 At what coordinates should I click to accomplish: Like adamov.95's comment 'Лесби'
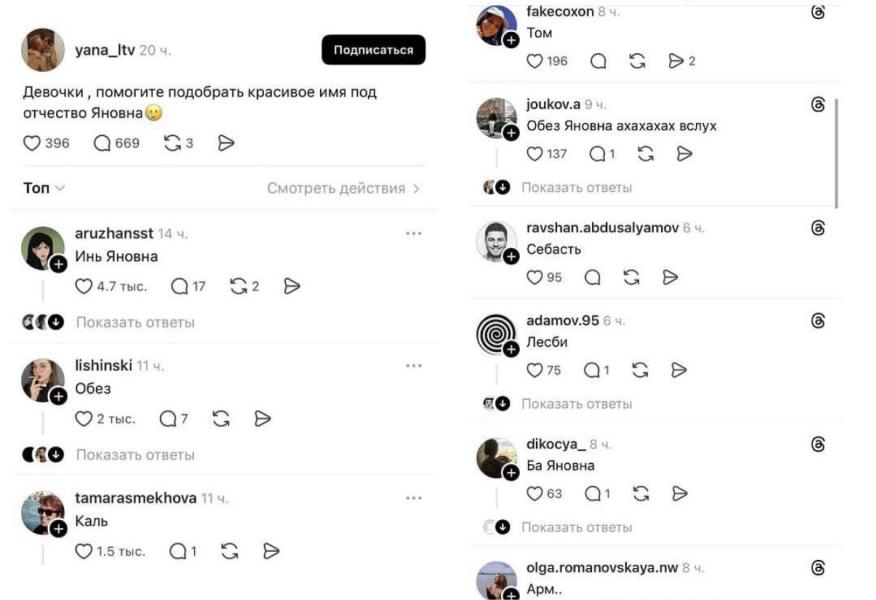[x=535, y=370]
